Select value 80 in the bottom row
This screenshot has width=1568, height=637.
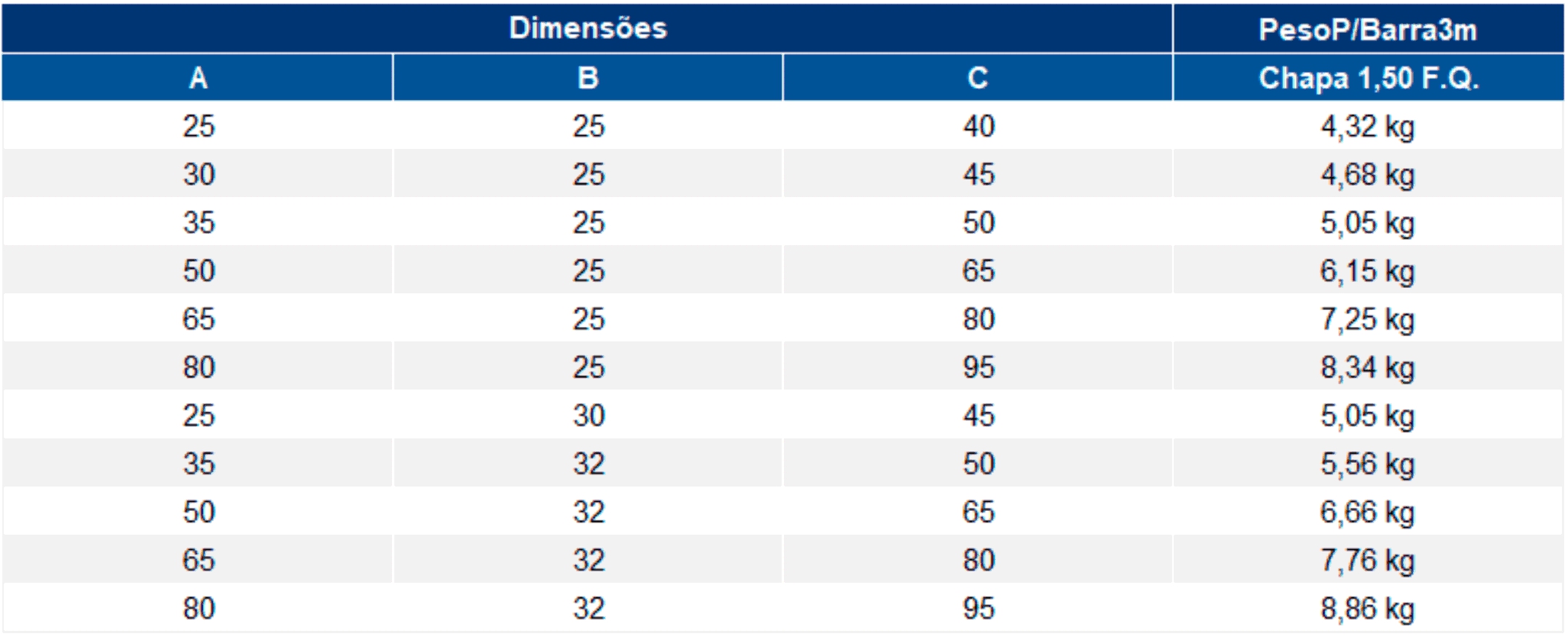point(198,608)
